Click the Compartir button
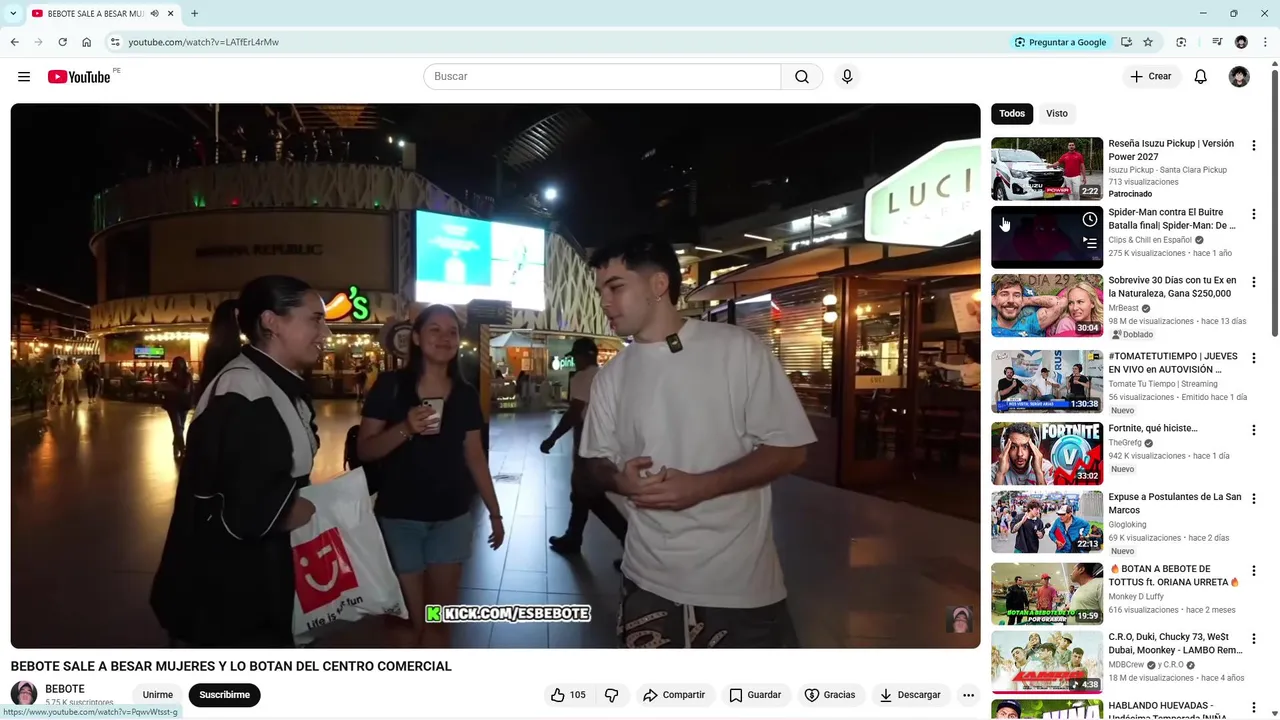 pos(674,695)
